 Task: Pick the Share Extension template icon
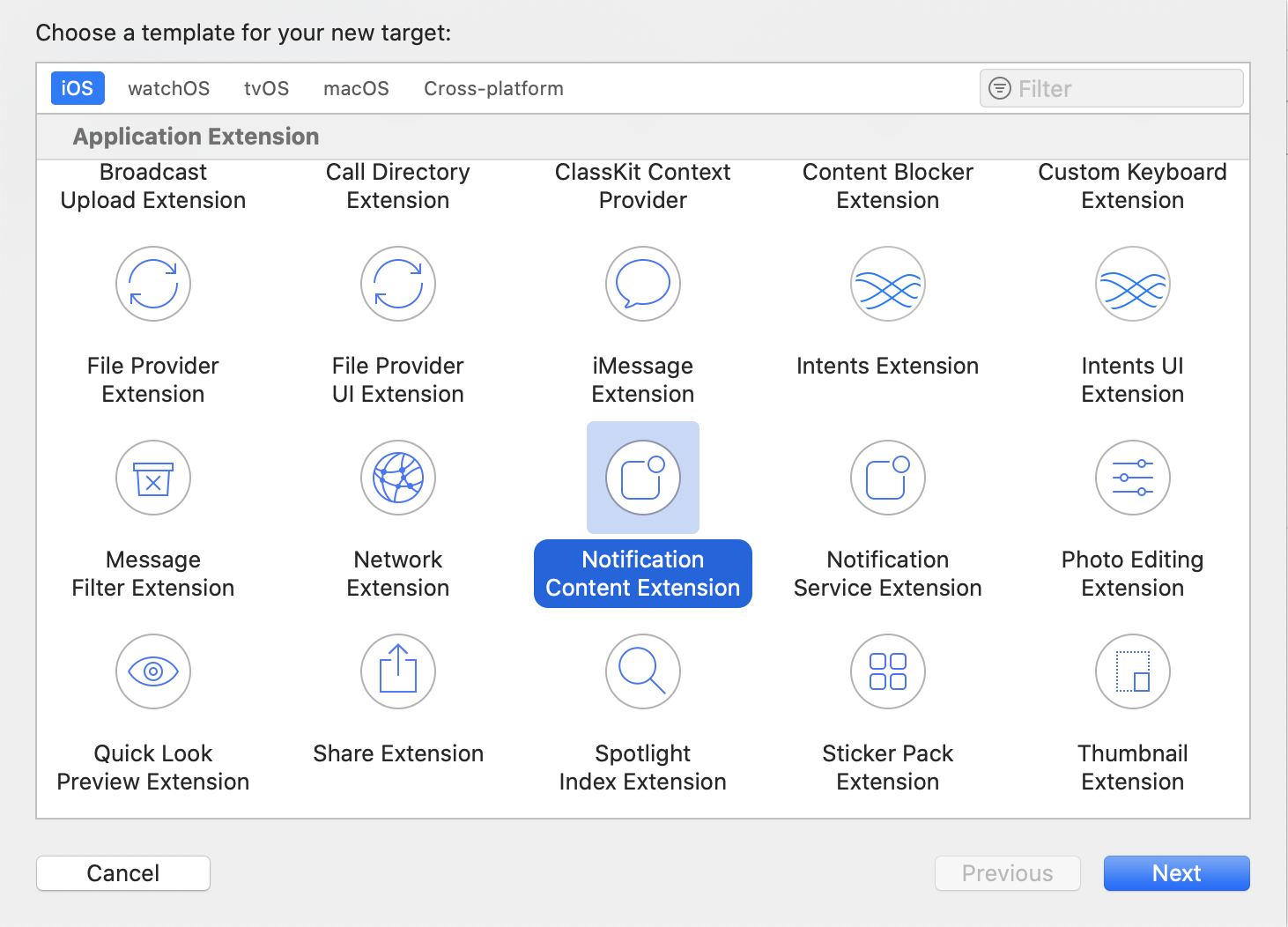click(398, 671)
